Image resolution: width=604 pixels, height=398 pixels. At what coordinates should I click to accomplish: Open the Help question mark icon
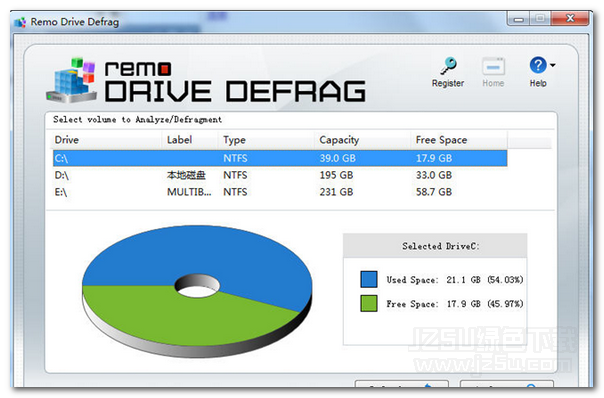tap(538, 65)
